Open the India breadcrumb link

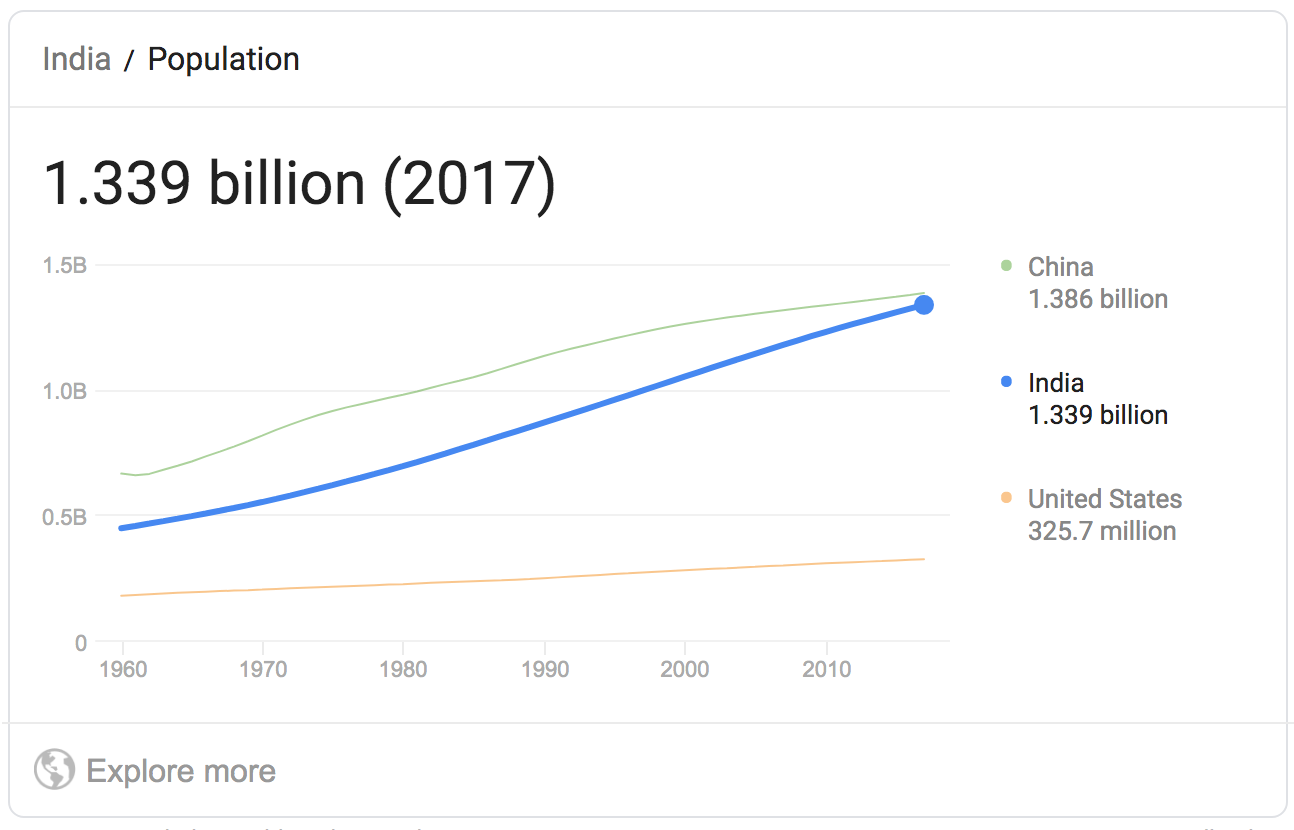pyautogui.click(x=76, y=59)
